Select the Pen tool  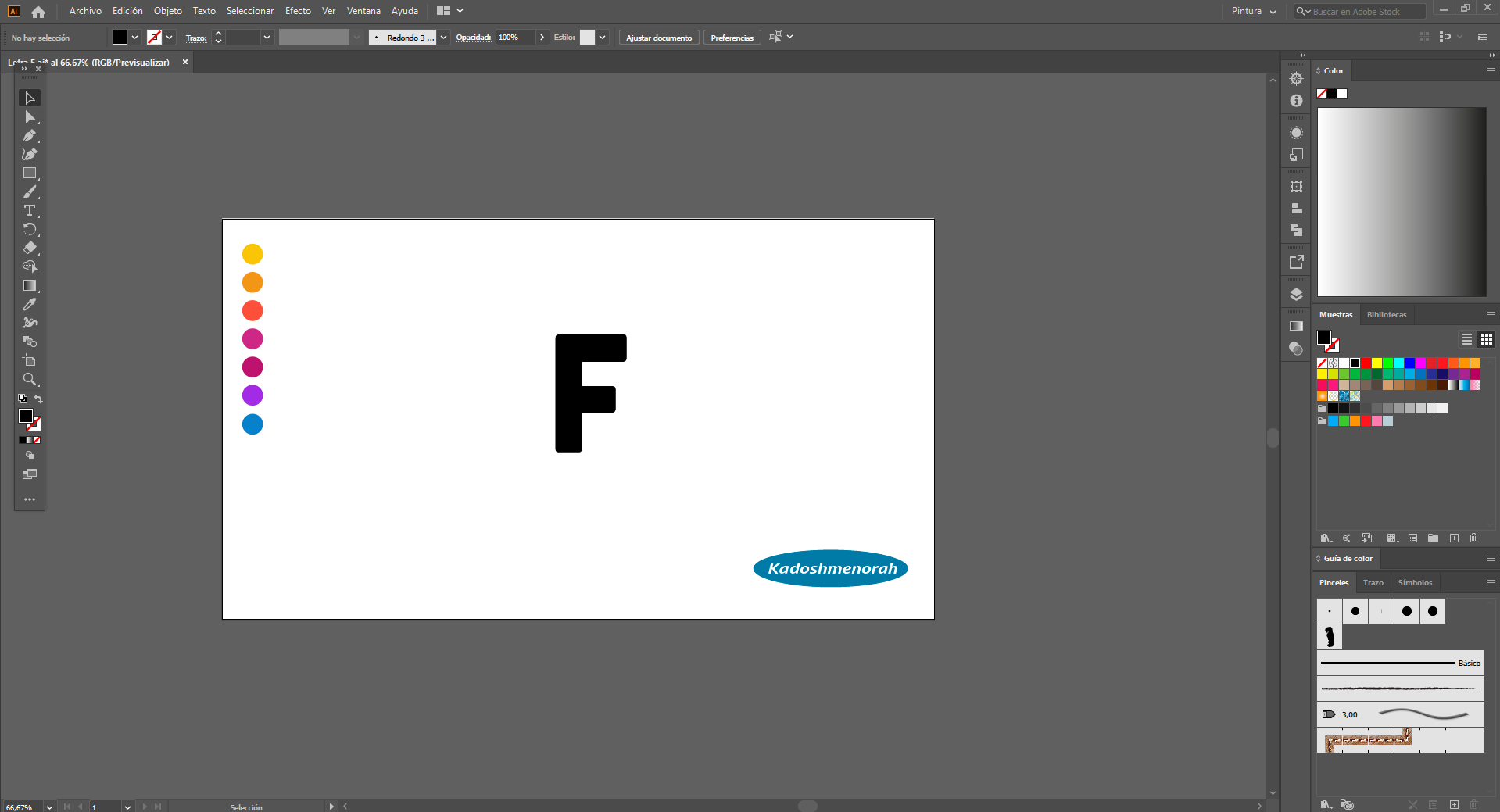click(x=30, y=136)
